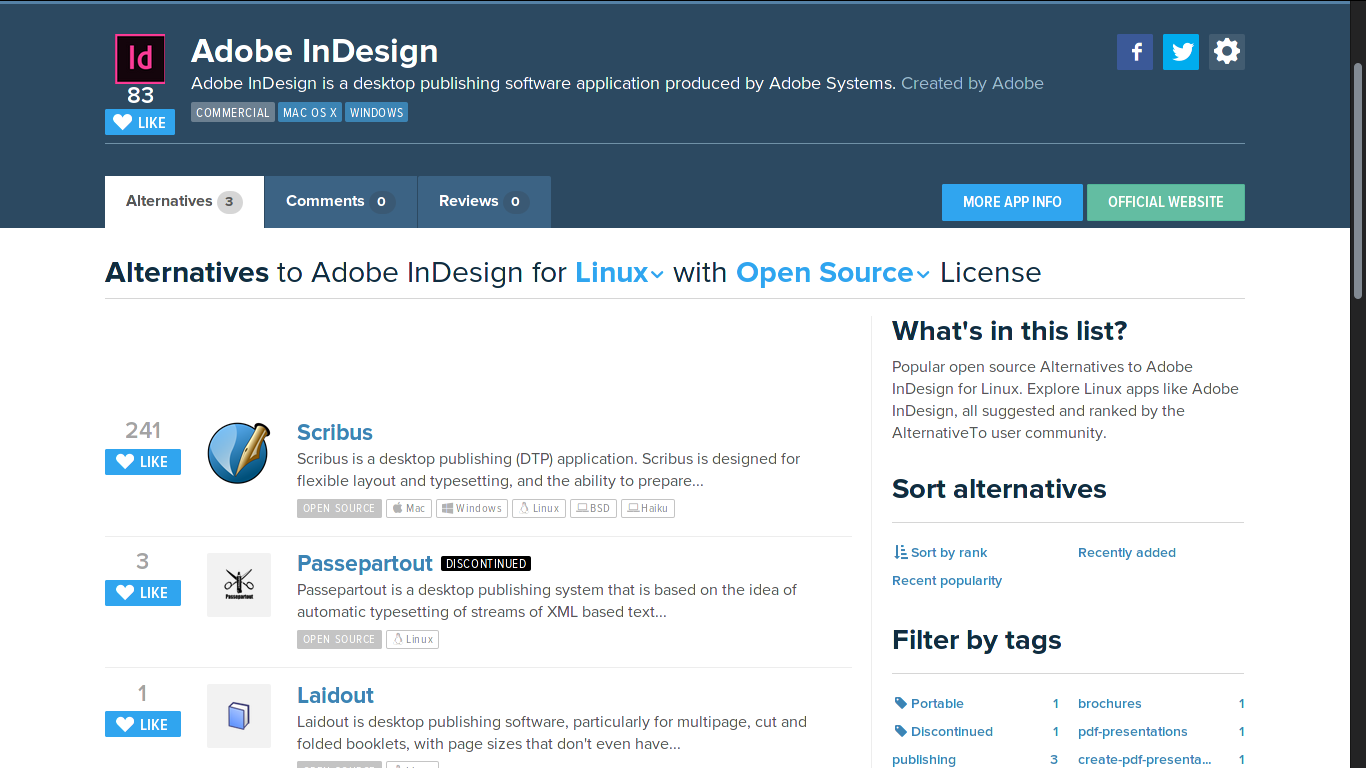
Task: Click the WINDOWS tag in header
Action: 377,113
